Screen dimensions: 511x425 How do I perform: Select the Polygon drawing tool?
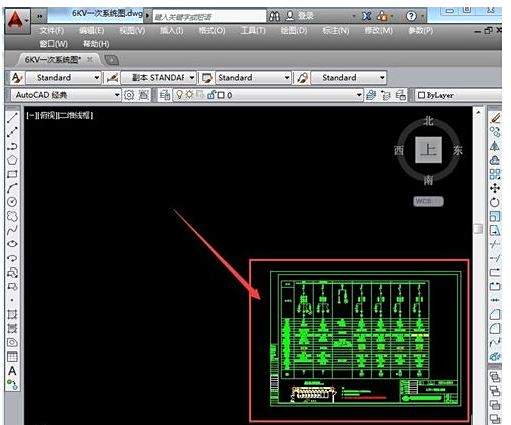click(x=12, y=160)
